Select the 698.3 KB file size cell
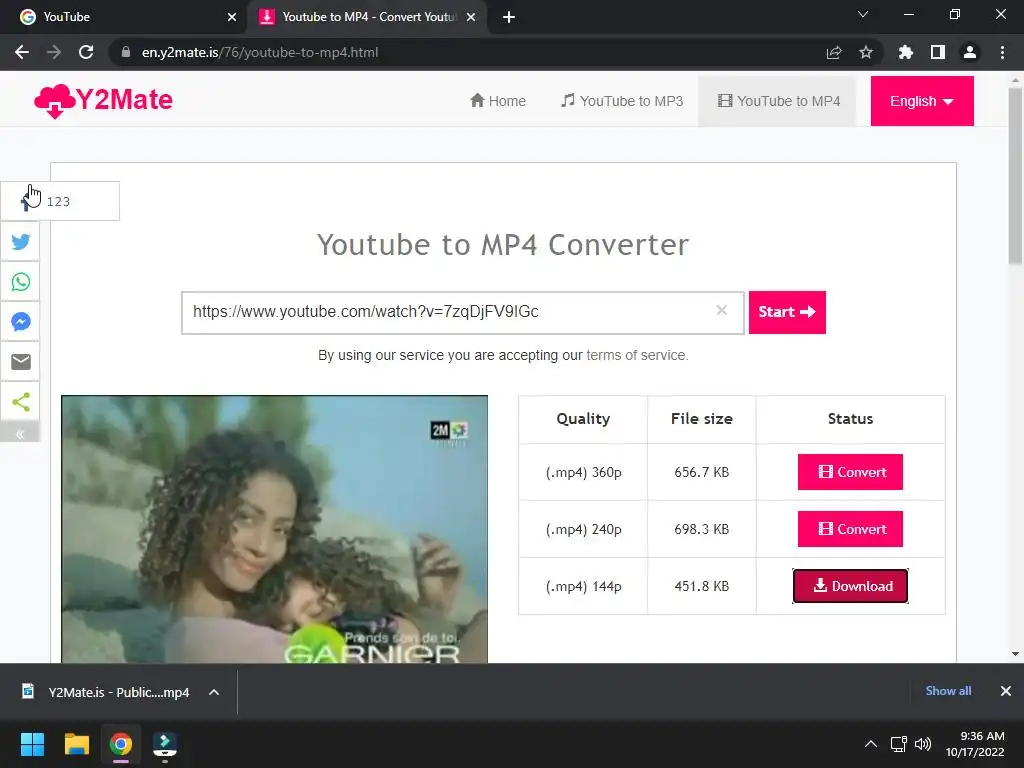1024x768 pixels. pos(701,529)
